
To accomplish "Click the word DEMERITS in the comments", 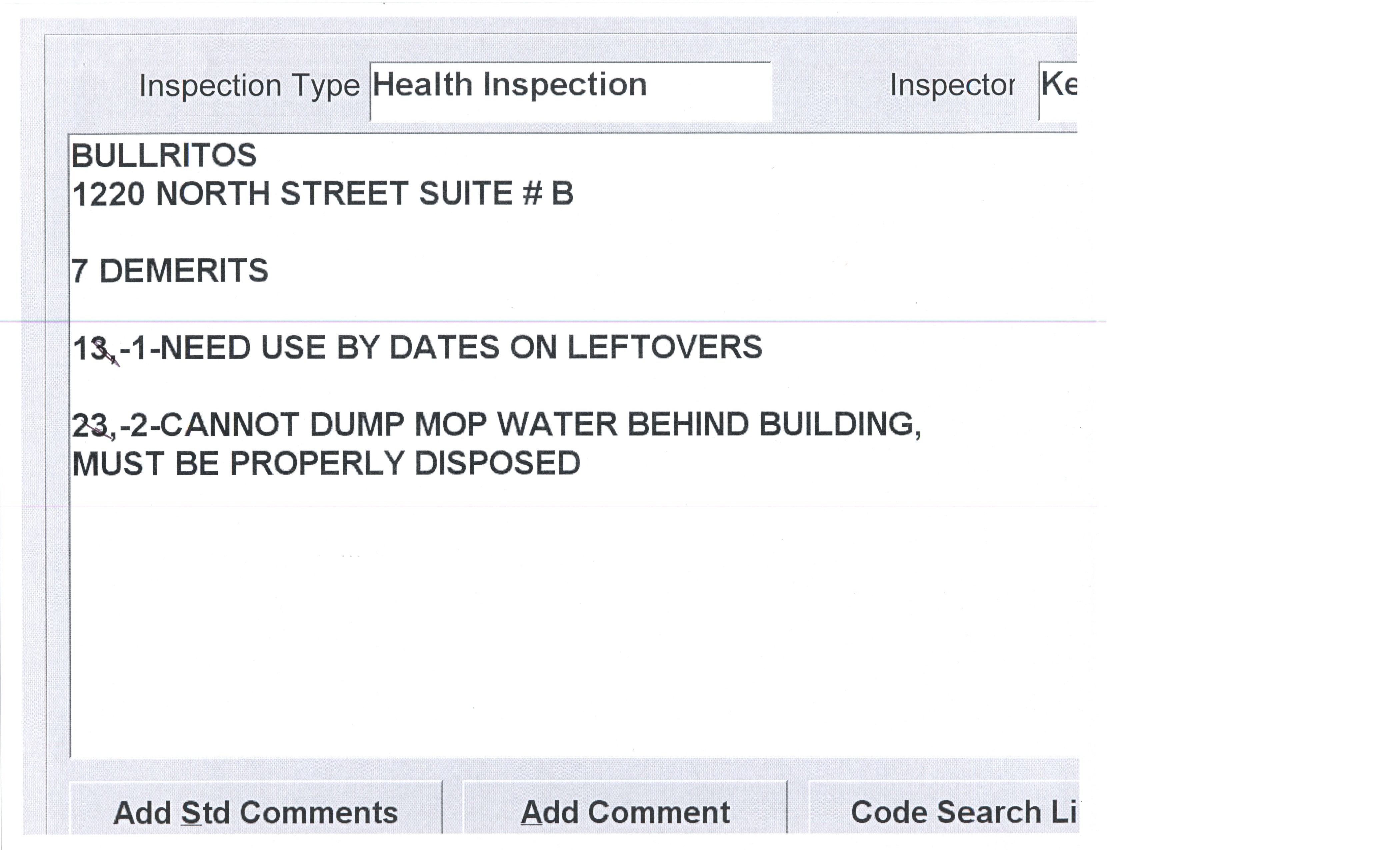I will pyautogui.click(x=184, y=271).
